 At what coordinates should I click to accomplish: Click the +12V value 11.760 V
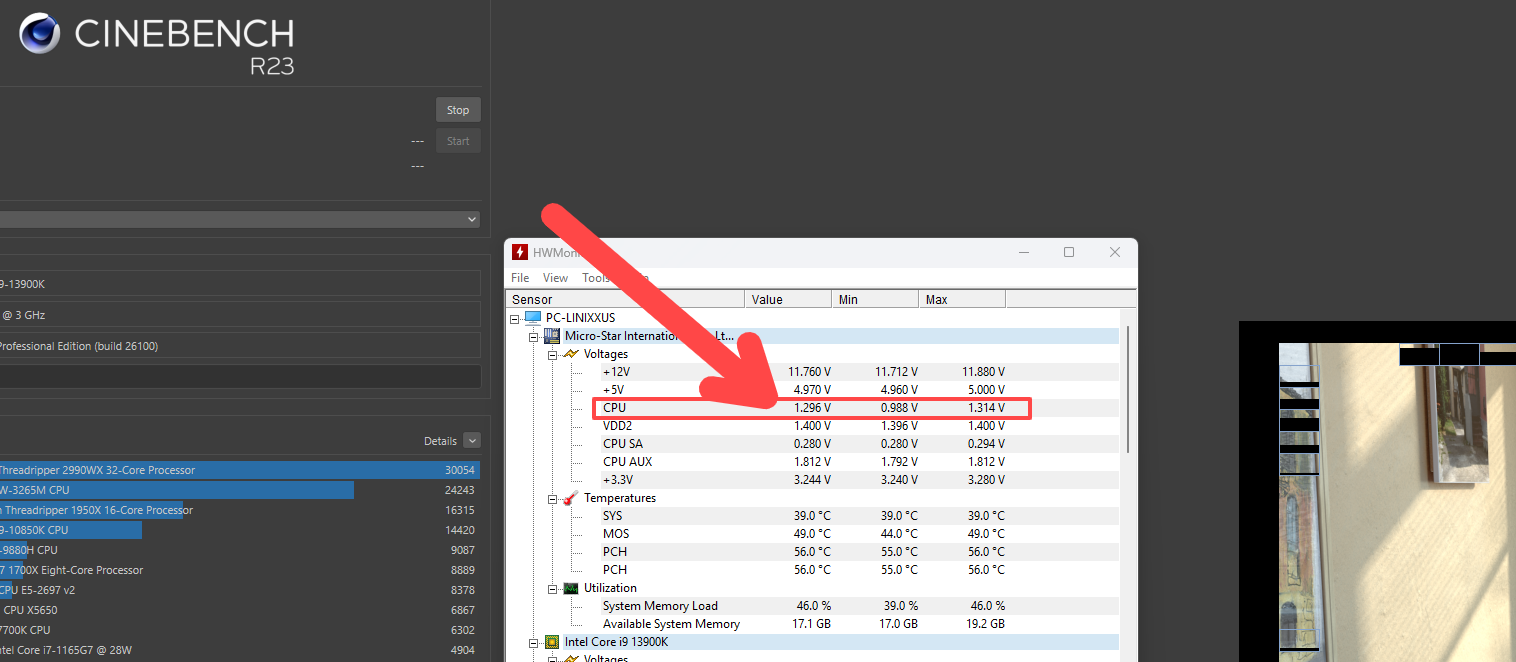coord(809,372)
